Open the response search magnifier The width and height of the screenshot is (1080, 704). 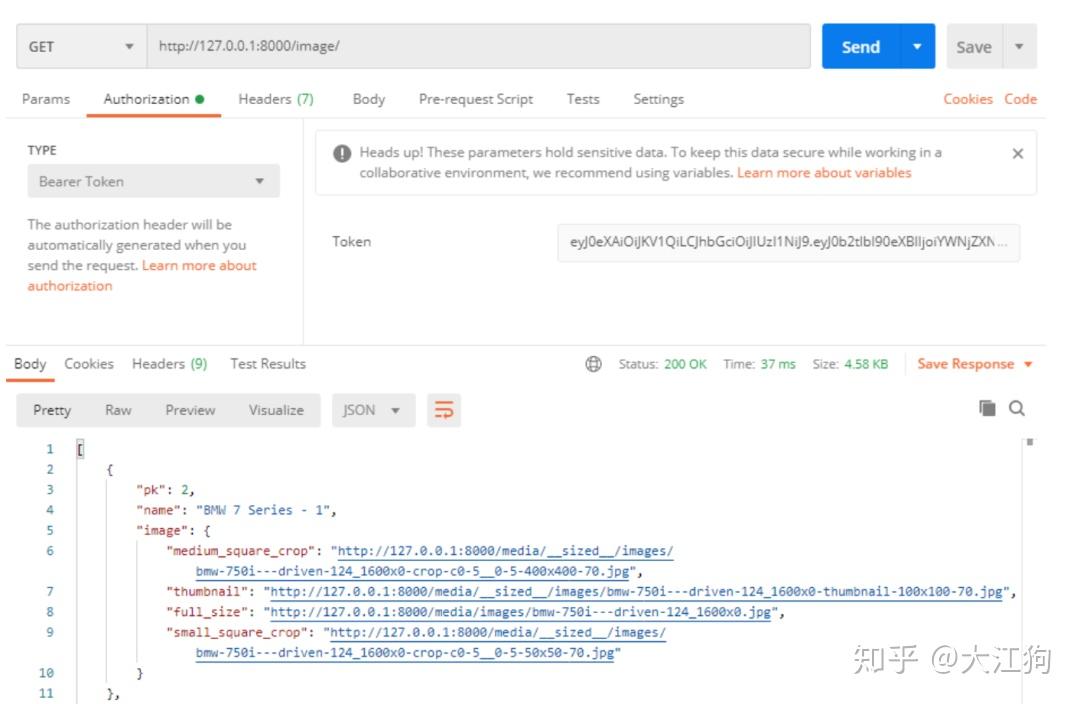click(1016, 409)
